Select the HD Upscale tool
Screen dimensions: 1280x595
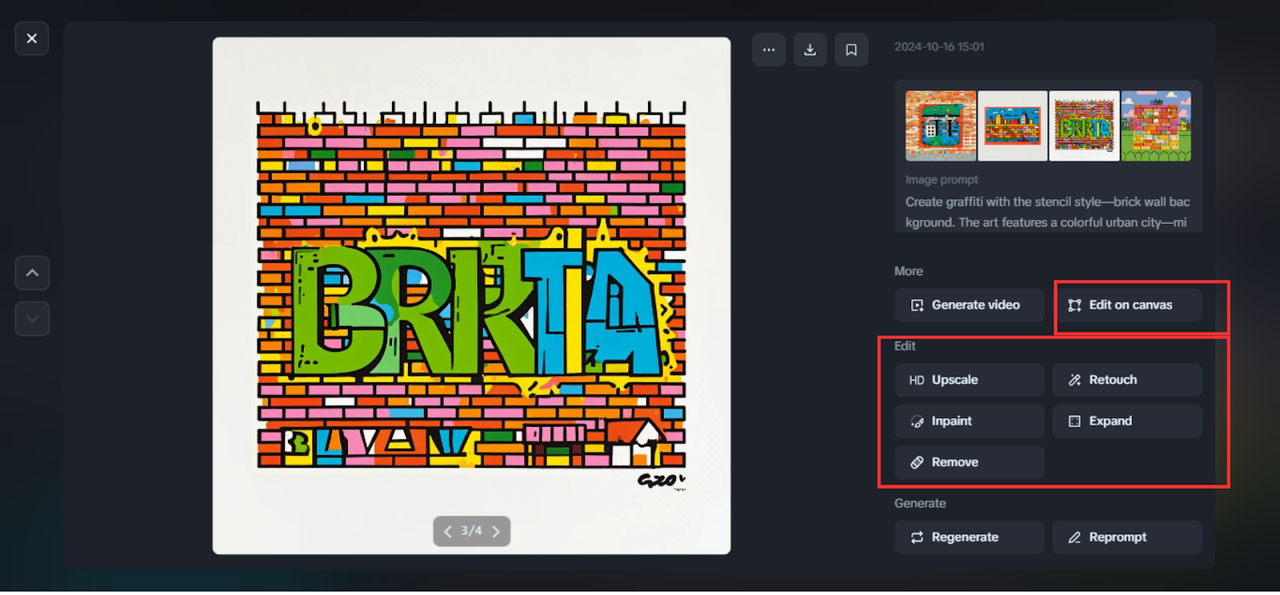click(x=968, y=379)
